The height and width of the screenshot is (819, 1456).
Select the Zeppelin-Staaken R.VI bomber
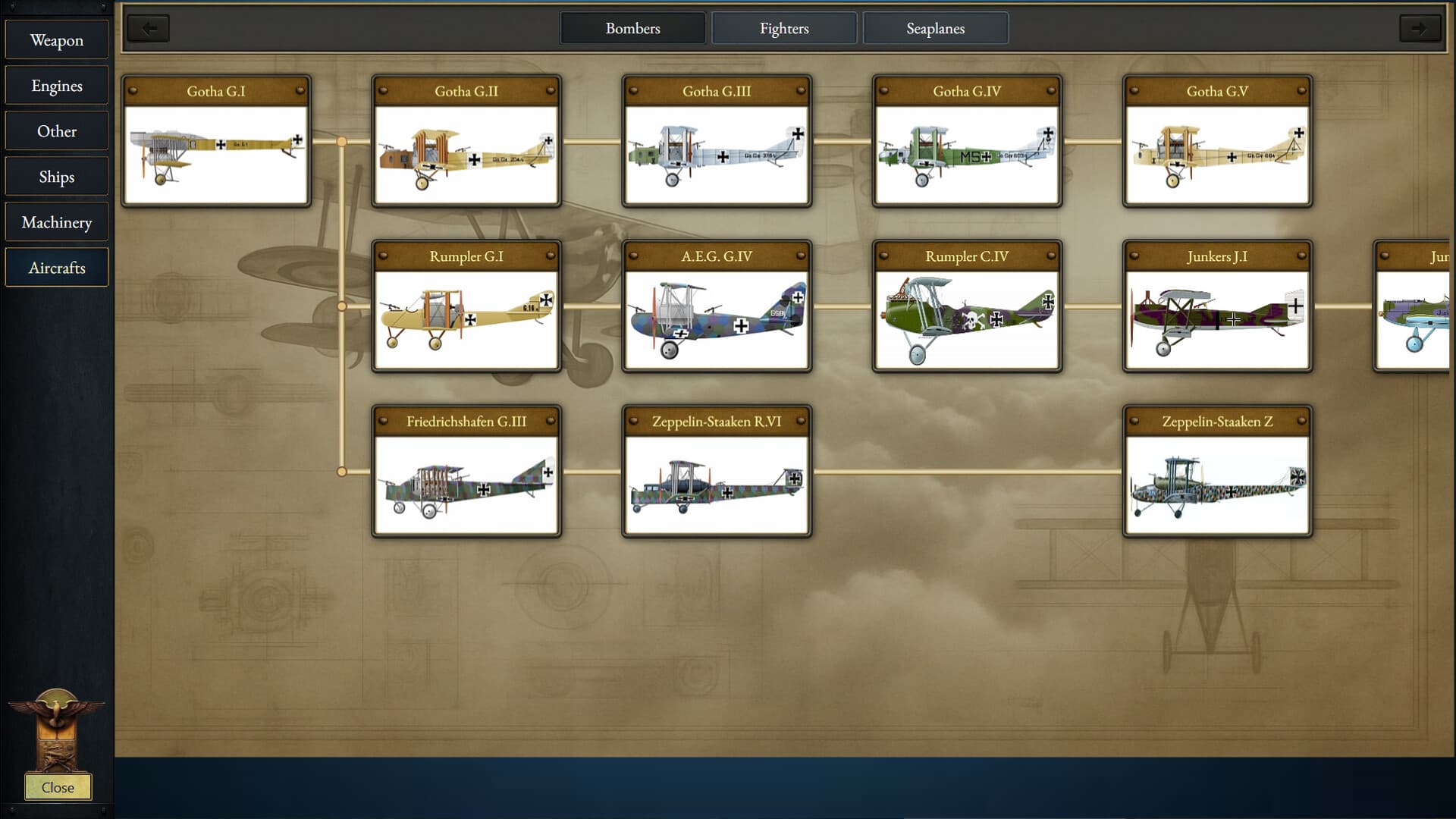716,470
